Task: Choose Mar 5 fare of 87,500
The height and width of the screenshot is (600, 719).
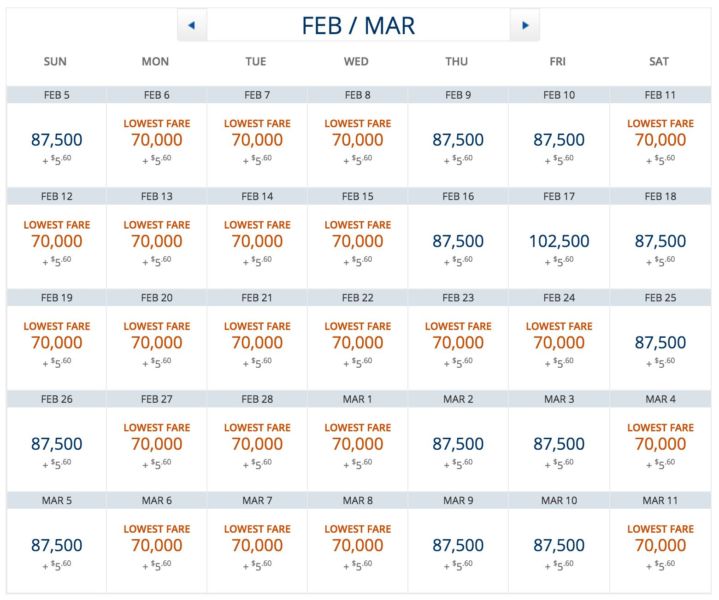Action: 56,546
